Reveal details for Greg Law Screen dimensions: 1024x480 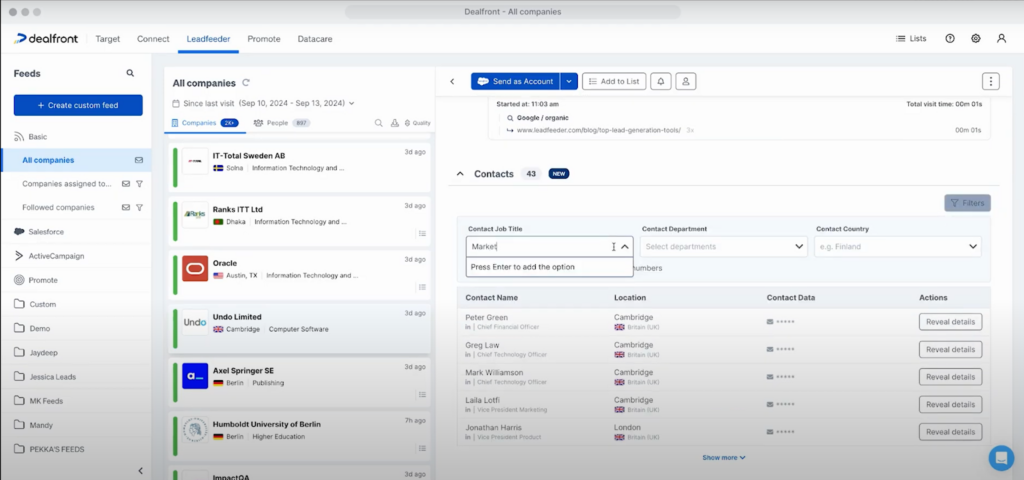(950, 349)
